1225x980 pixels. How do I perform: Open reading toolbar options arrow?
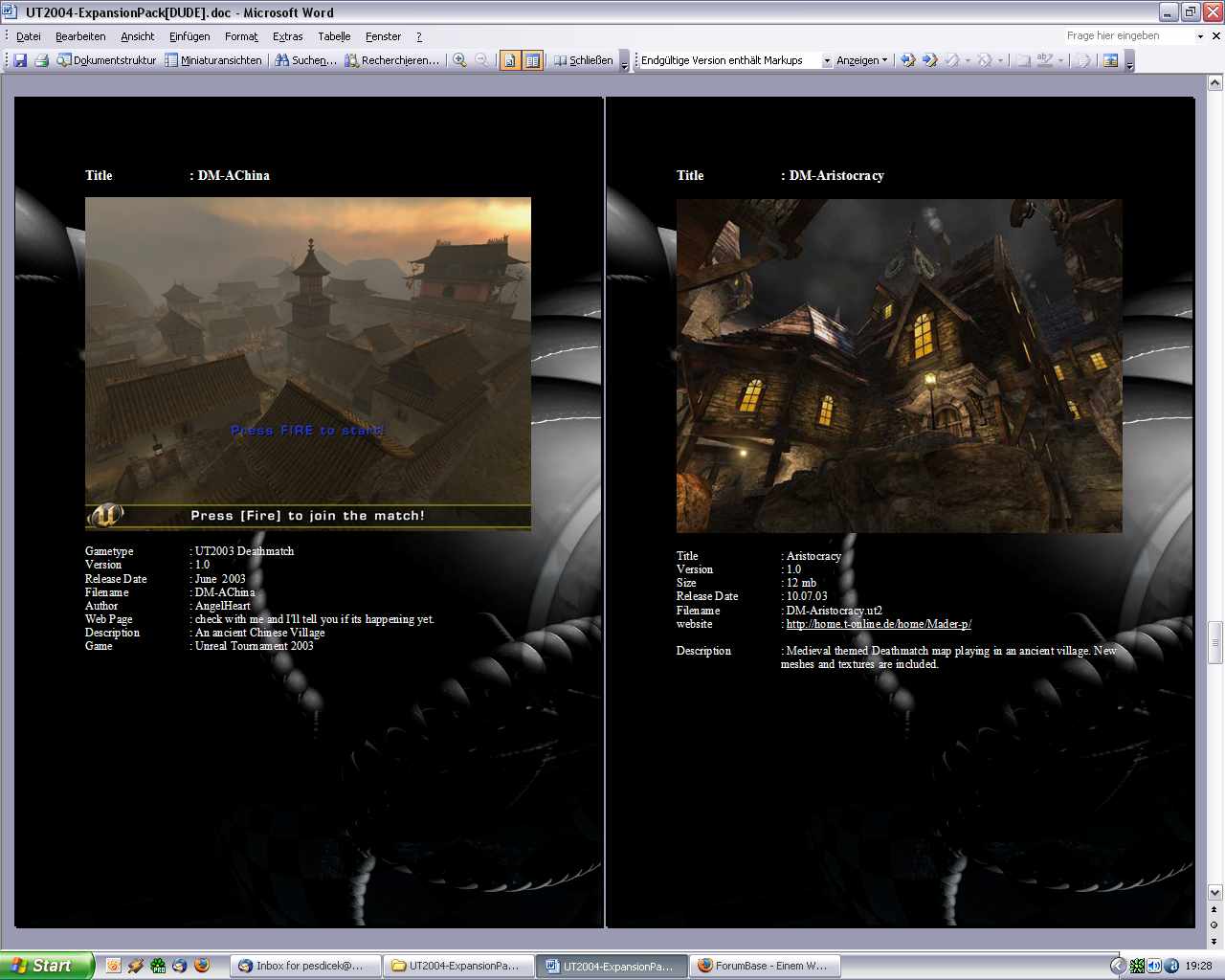tap(625, 61)
